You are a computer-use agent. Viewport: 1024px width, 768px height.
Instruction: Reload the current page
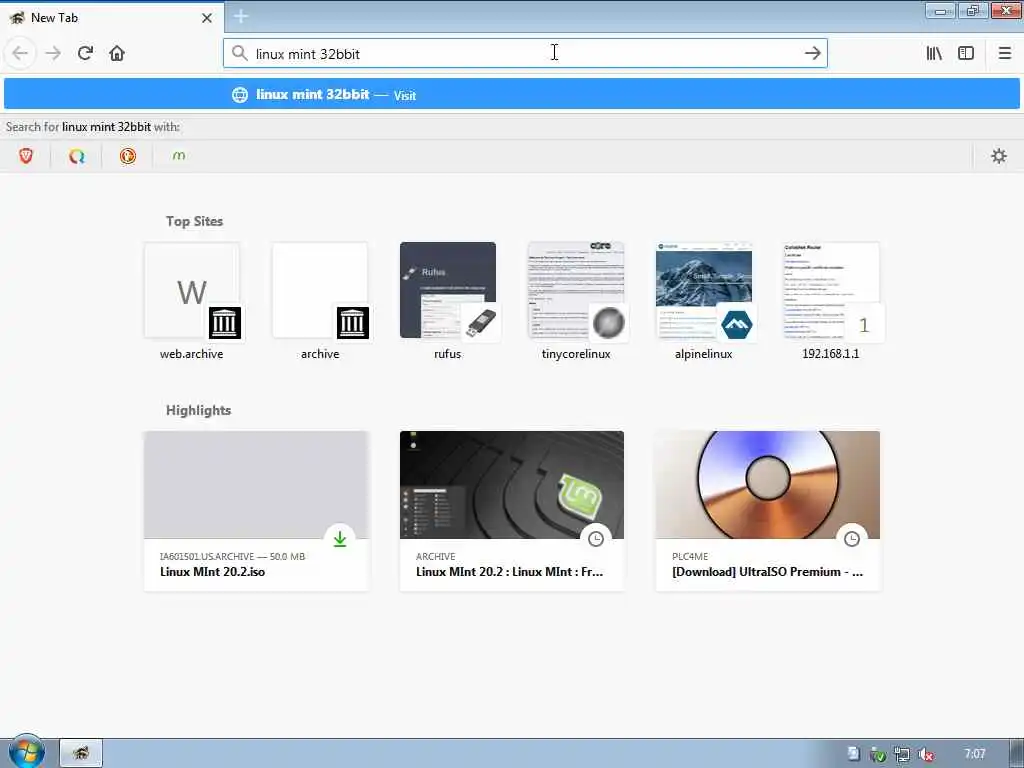[85, 54]
